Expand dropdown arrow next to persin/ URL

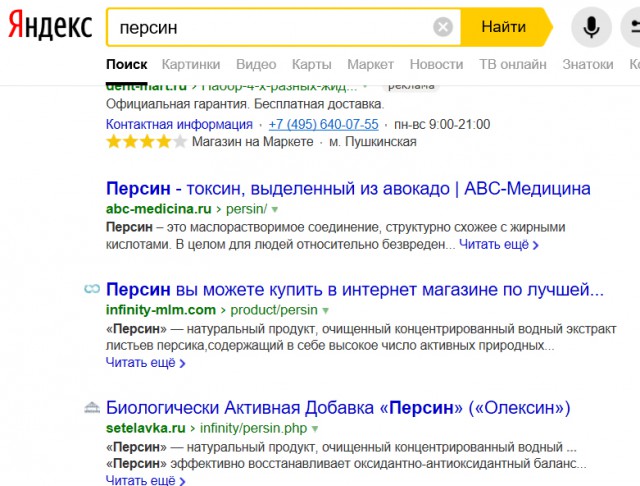pos(275,210)
